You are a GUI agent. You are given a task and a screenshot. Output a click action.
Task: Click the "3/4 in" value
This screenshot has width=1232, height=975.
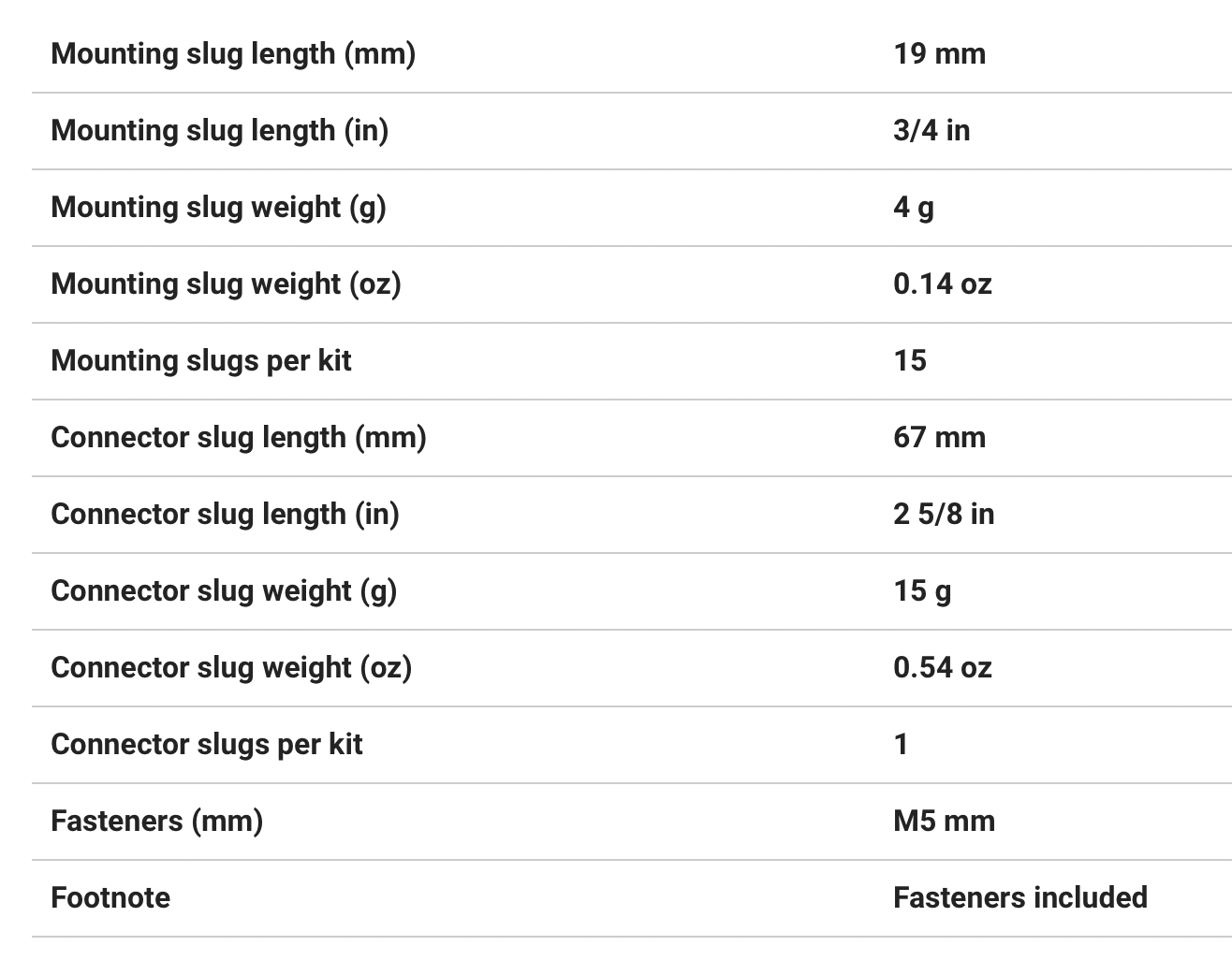point(931,130)
